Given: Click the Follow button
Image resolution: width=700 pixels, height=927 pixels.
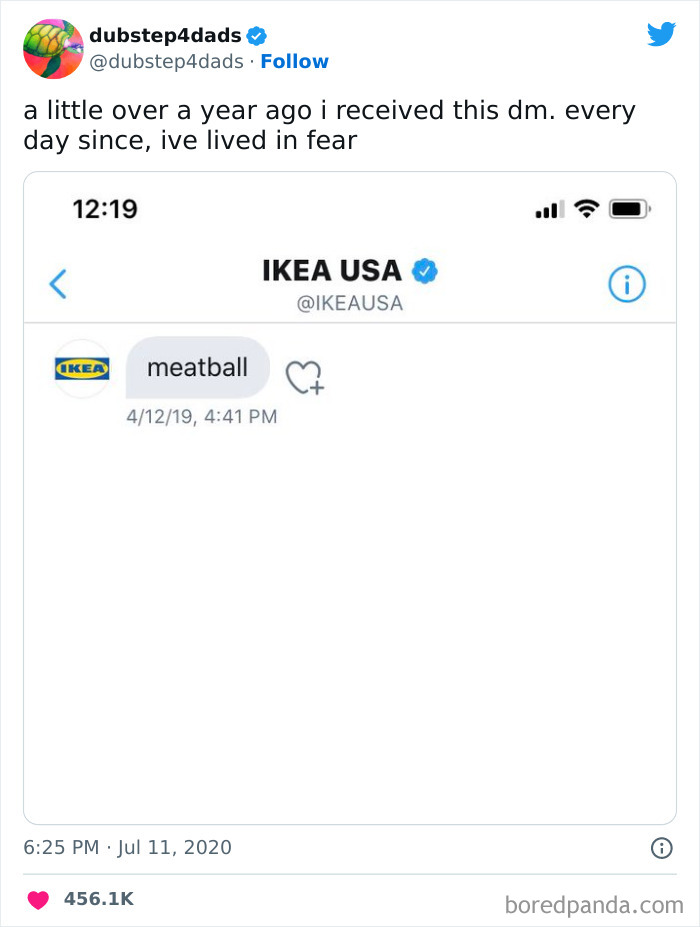Looking at the screenshot, I should [x=294, y=61].
